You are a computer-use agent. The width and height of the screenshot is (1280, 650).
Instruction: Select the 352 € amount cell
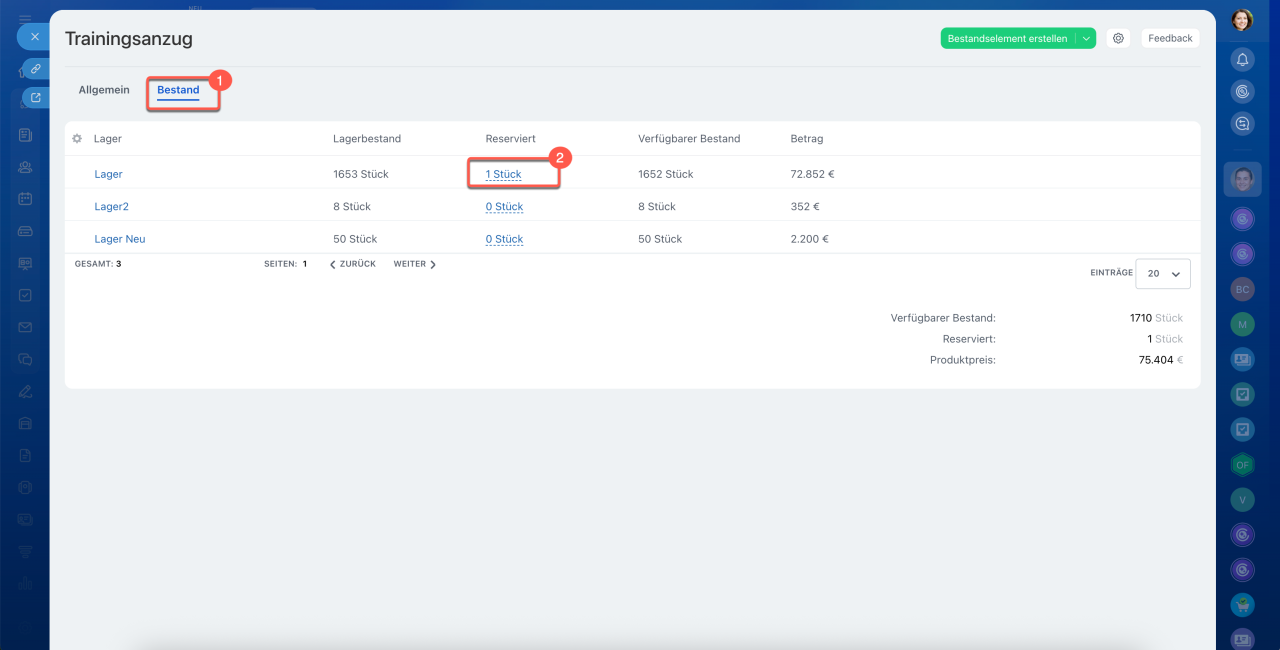point(805,207)
